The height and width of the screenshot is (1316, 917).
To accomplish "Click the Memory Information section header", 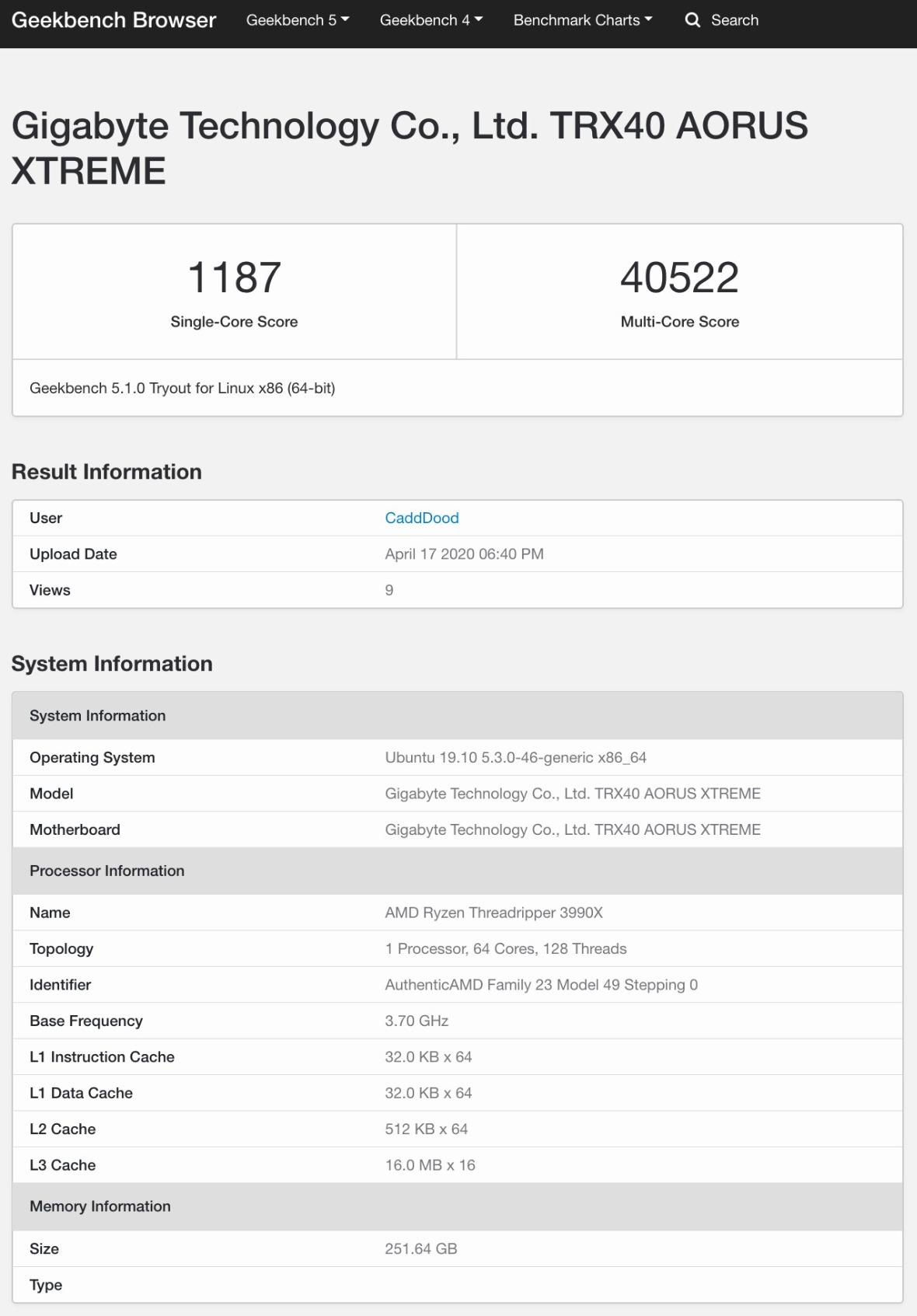I will click(458, 1206).
